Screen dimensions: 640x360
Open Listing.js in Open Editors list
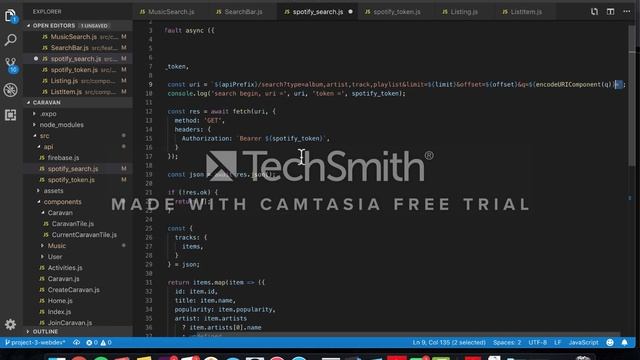78,81
